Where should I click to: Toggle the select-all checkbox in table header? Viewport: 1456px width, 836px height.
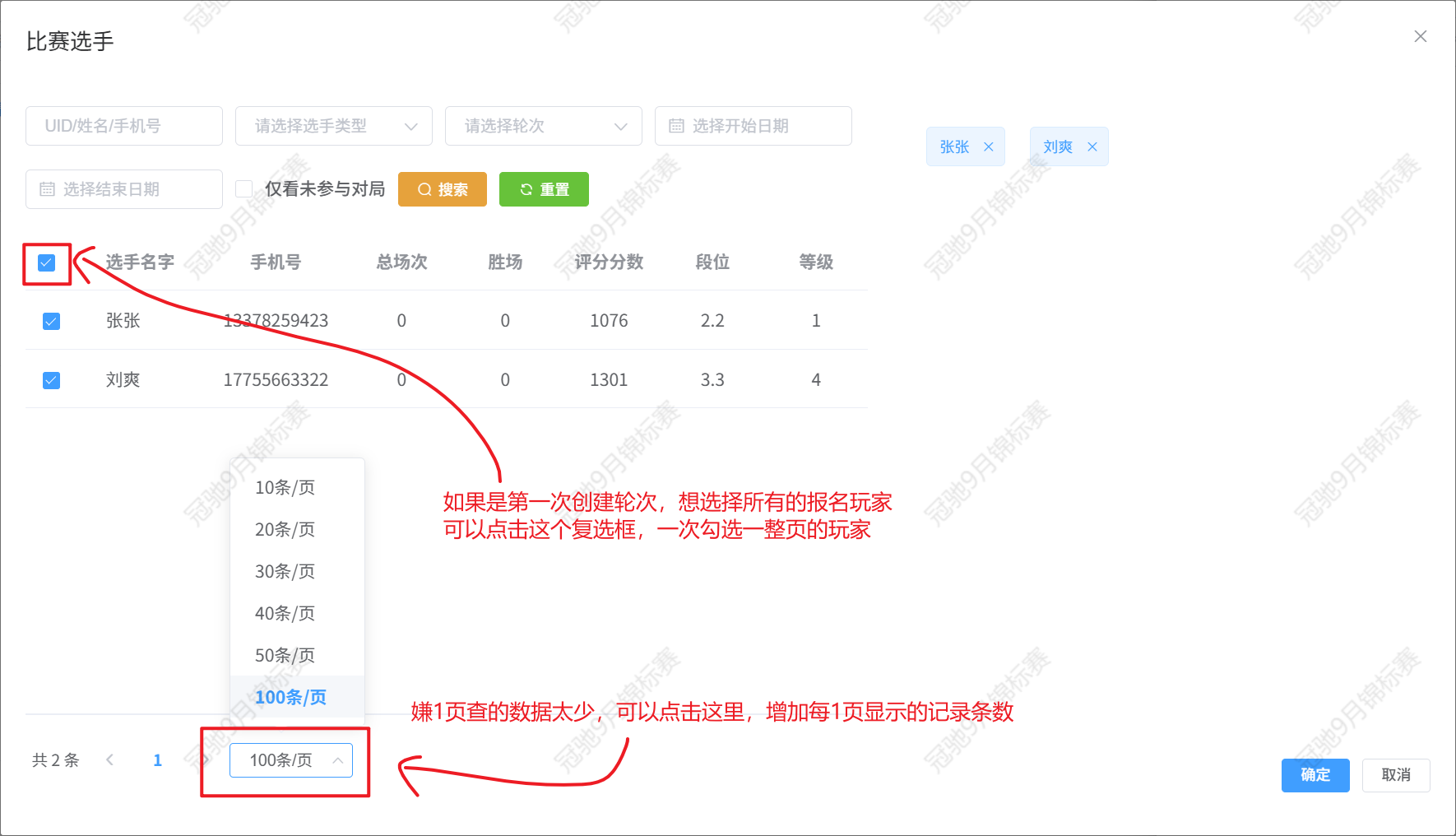pos(47,262)
